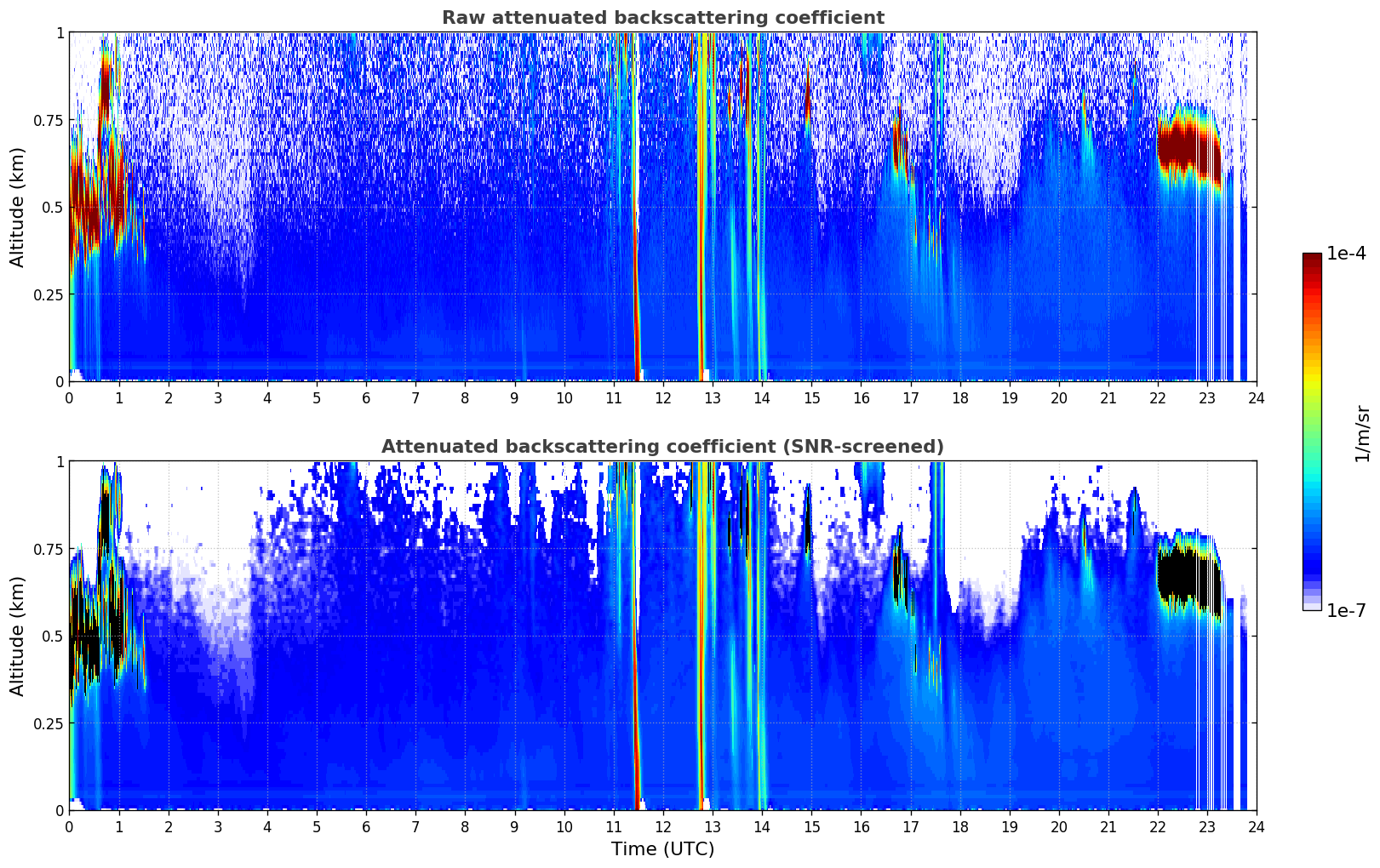Click hour tick 6 on the top plot
This screenshot has height=868, width=1380.
click(x=366, y=397)
